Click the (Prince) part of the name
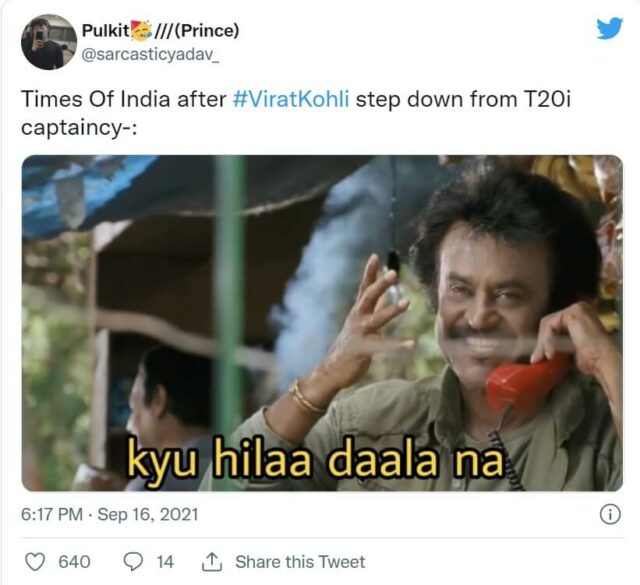The image size is (640, 585). pyautogui.click(x=206, y=31)
